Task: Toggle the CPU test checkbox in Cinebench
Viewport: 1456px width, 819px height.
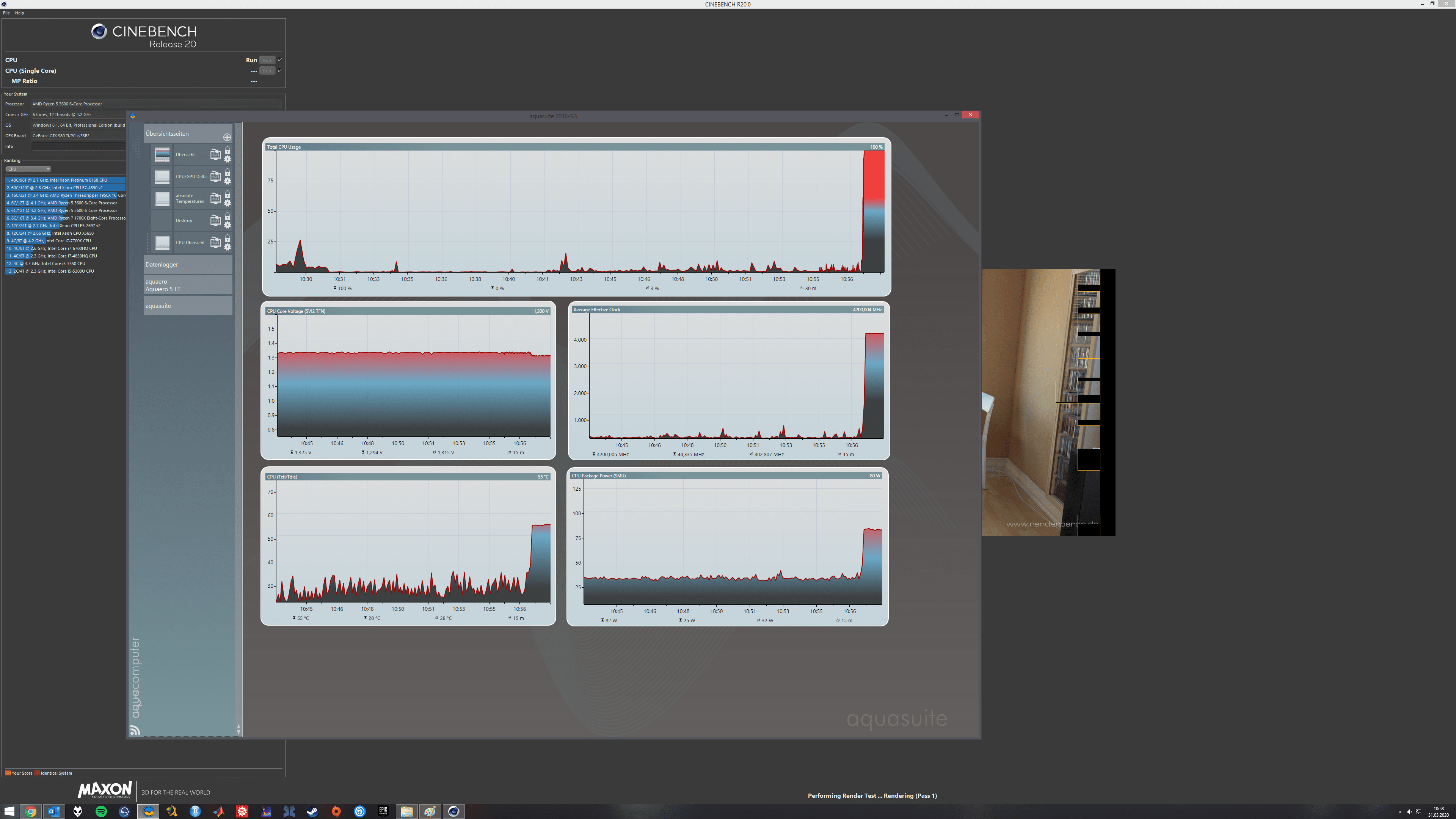Action: point(280,60)
